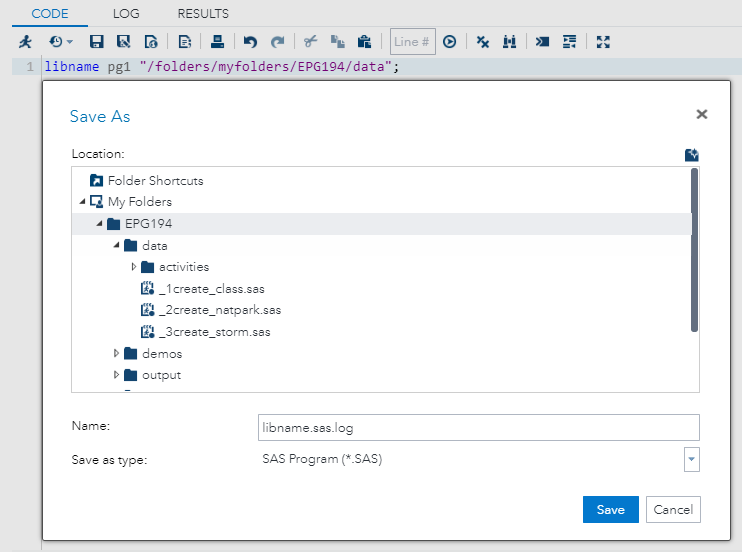
Task: Clear all code with the X icon
Action: click(x=483, y=42)
